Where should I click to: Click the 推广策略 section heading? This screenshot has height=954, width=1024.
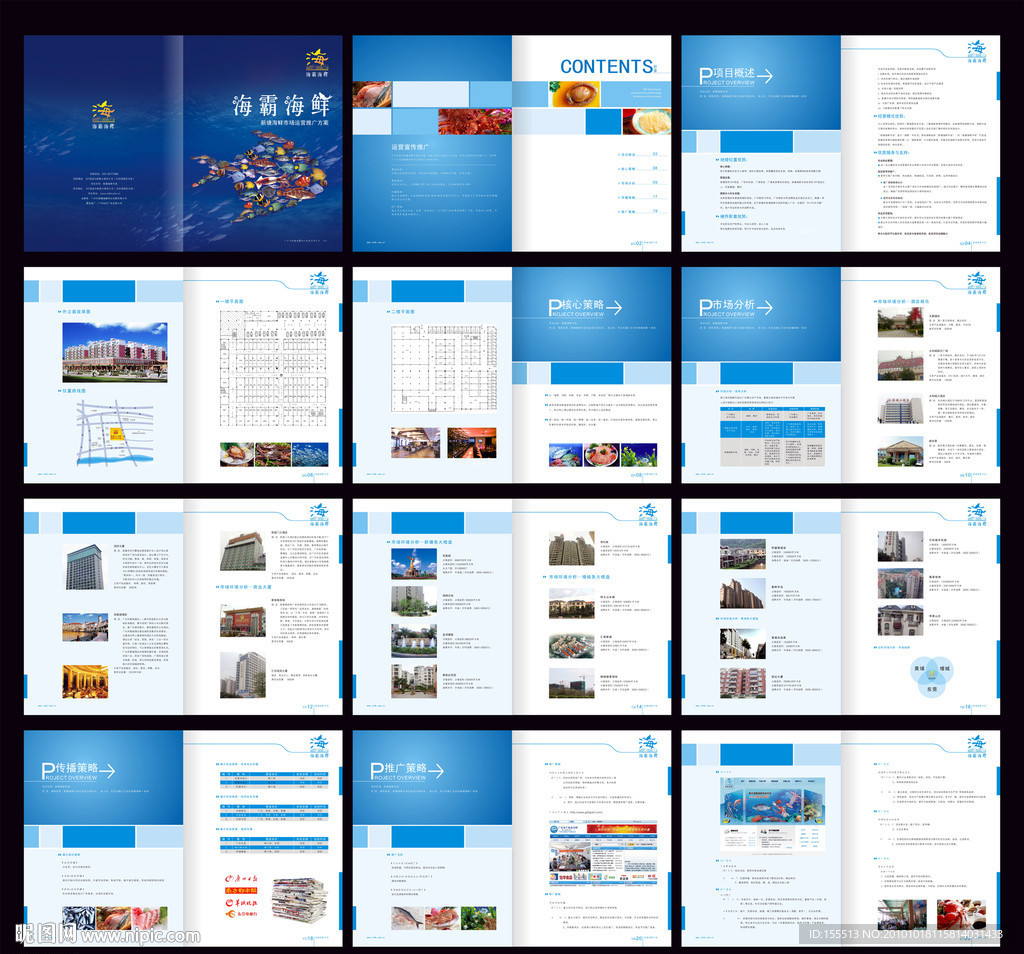click(406, 768)
